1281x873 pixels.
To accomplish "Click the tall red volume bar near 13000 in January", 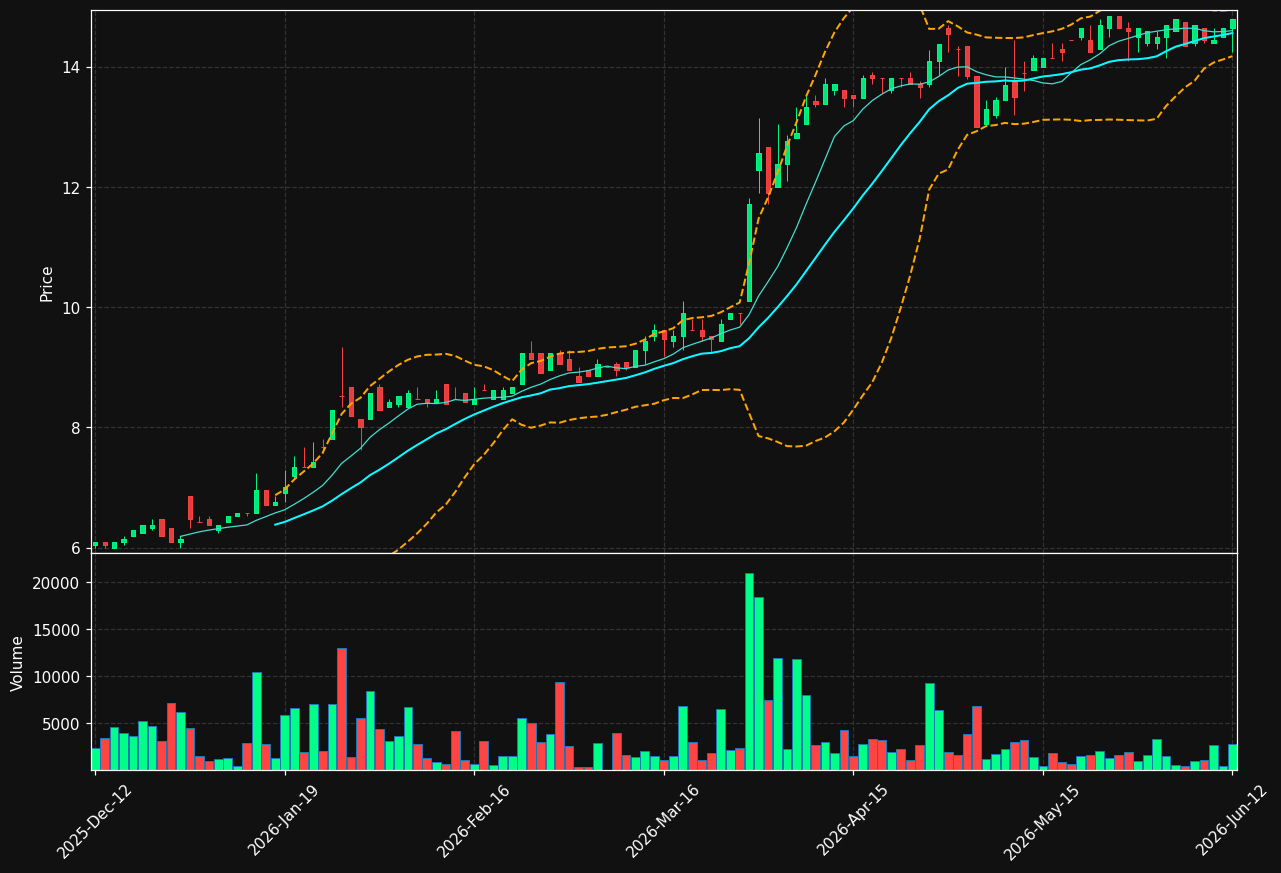I will [x=342, y=709].
